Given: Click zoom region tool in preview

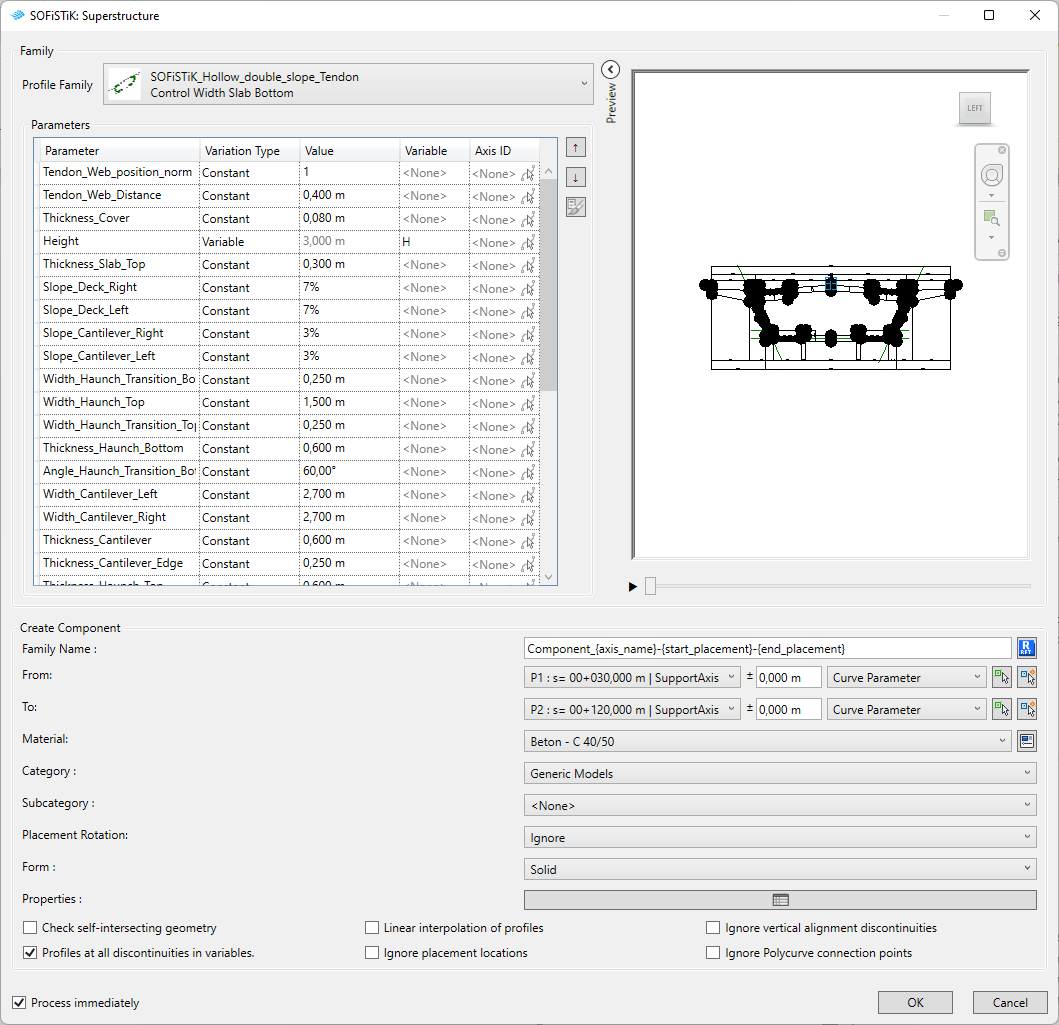Looking at the screenshot, I should click(x=991, y=218).
